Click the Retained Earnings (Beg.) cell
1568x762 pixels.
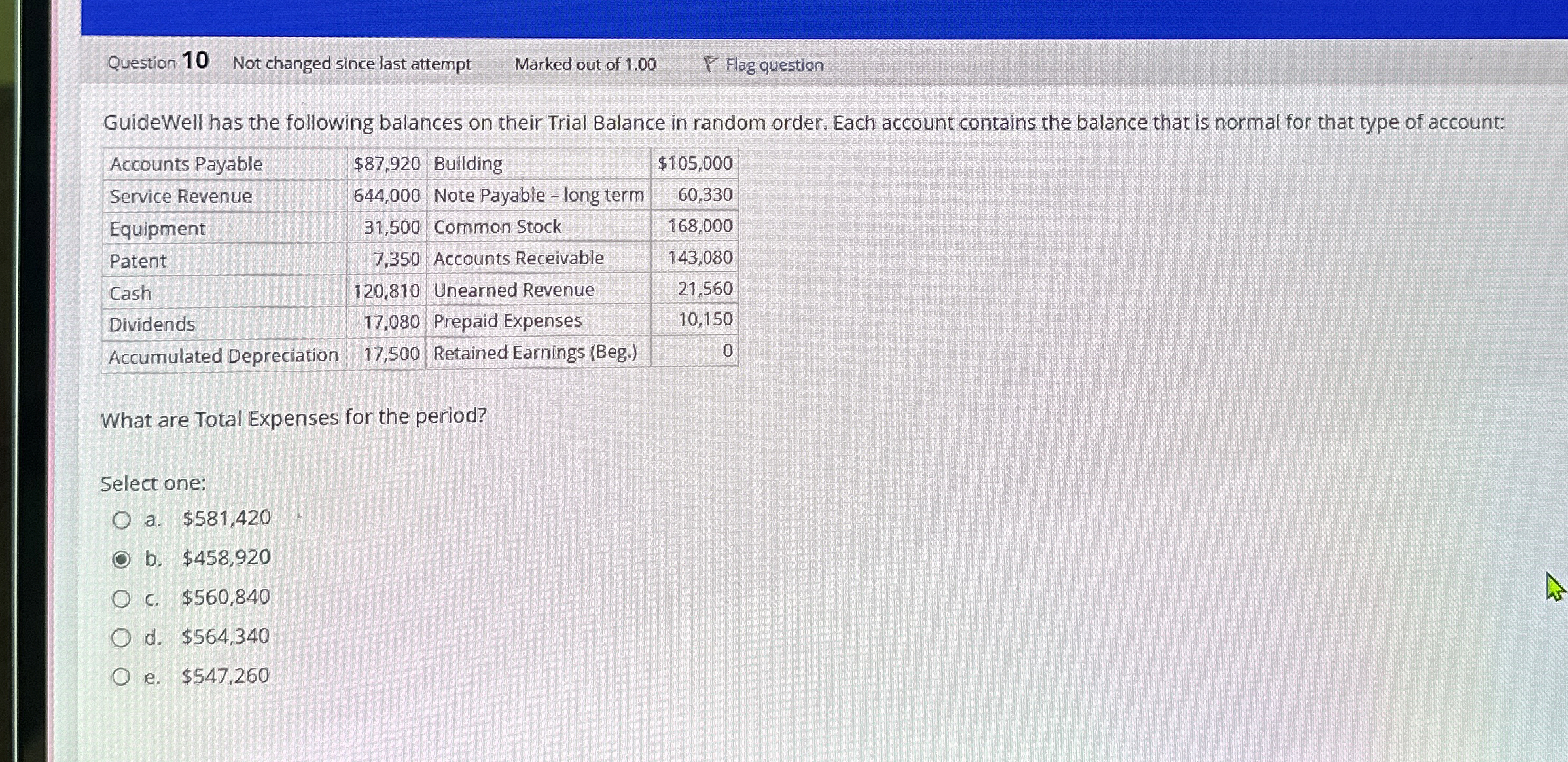pos(535,353)
